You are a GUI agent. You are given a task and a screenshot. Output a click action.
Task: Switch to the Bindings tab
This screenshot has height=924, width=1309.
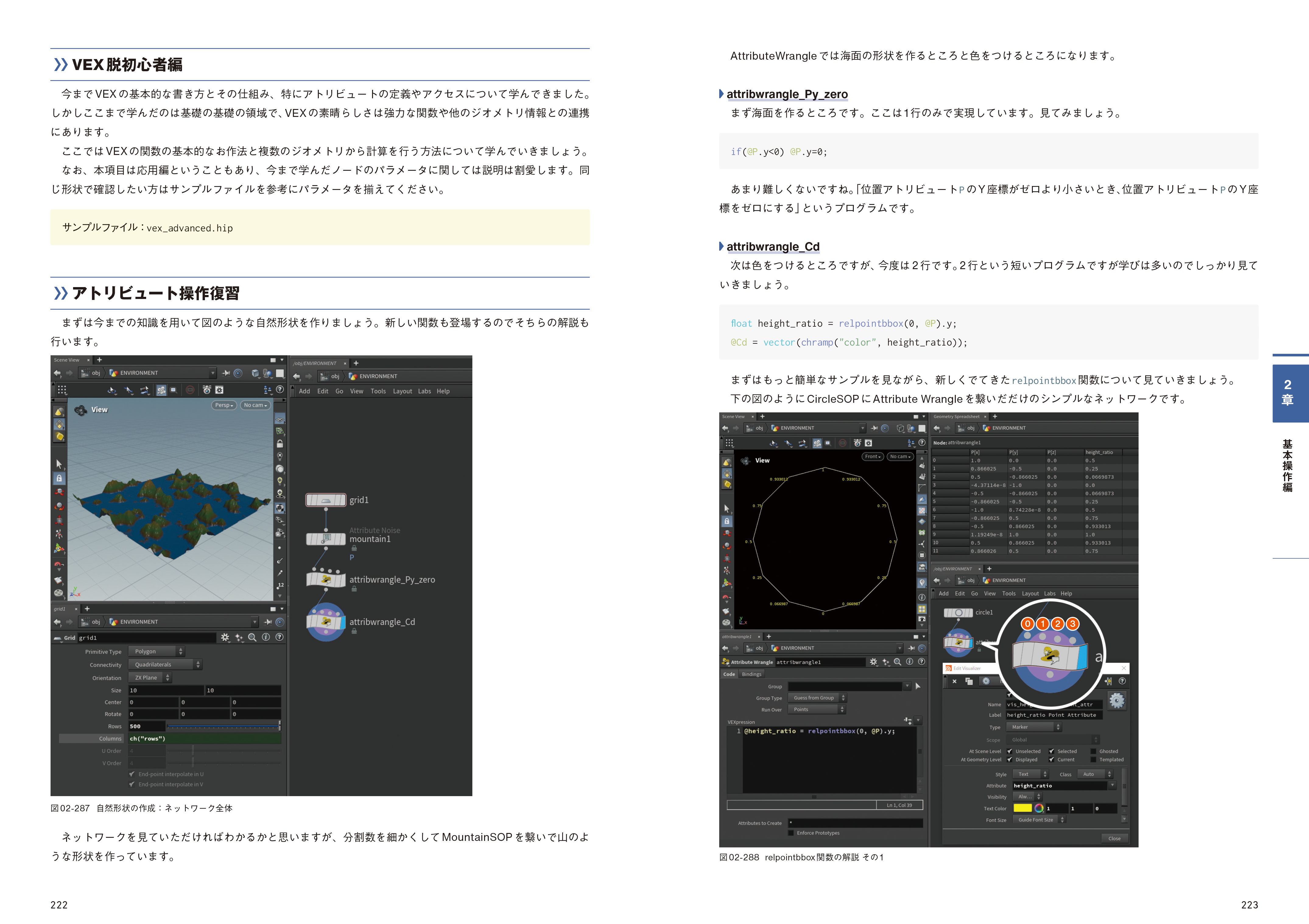click(x=751, y=674)
